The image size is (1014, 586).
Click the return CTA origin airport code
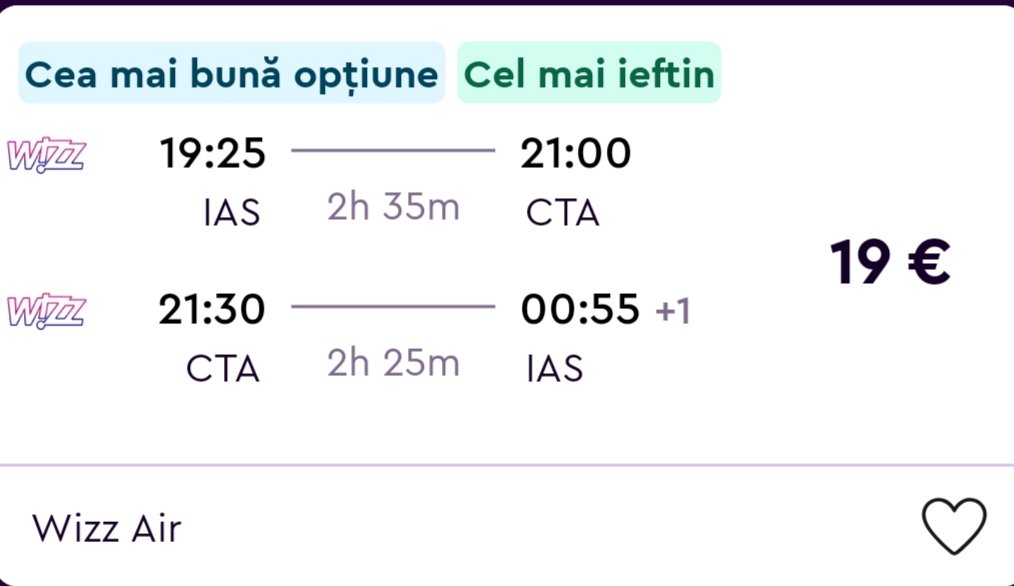coord(223,369)
